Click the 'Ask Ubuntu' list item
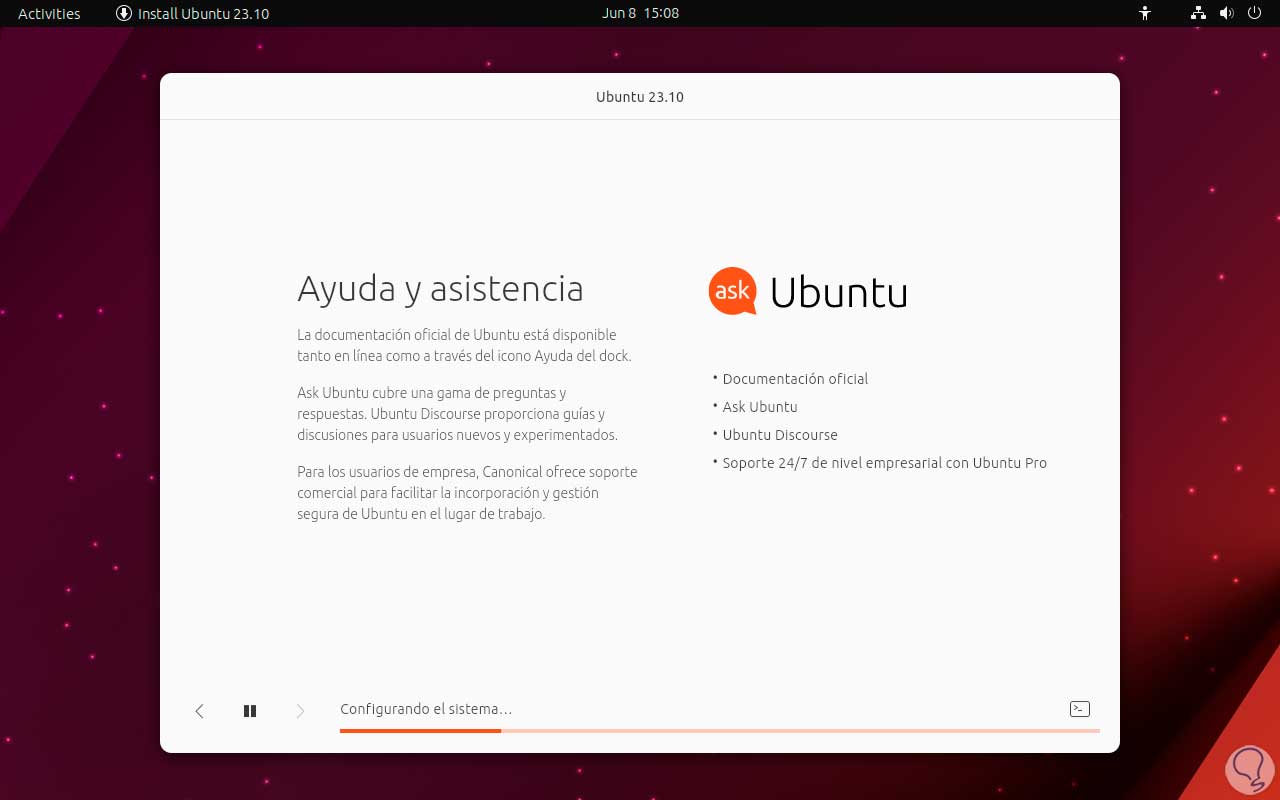This screenshot has width=1280, height=800. pyautogui.click(x=760, y=407)
